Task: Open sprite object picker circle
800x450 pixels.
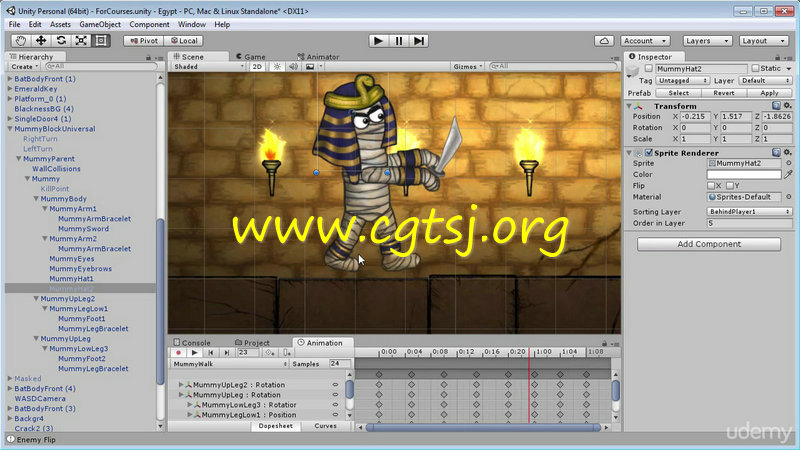Action: click(x=788, y=163)
